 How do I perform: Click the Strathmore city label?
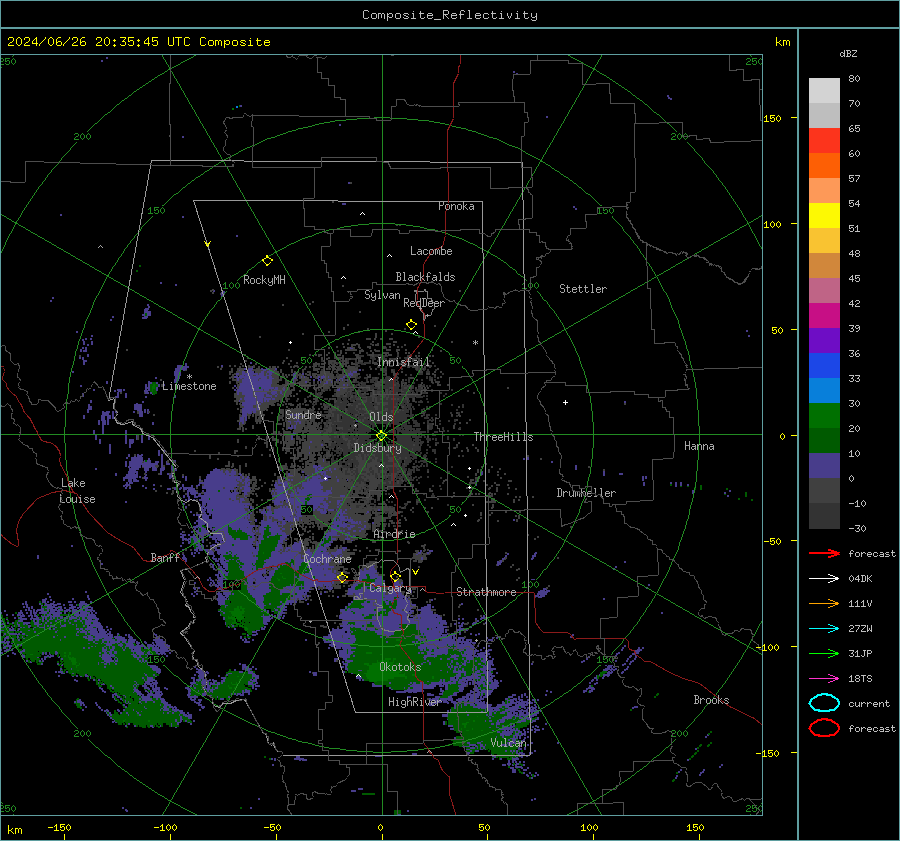coord(486,592)
